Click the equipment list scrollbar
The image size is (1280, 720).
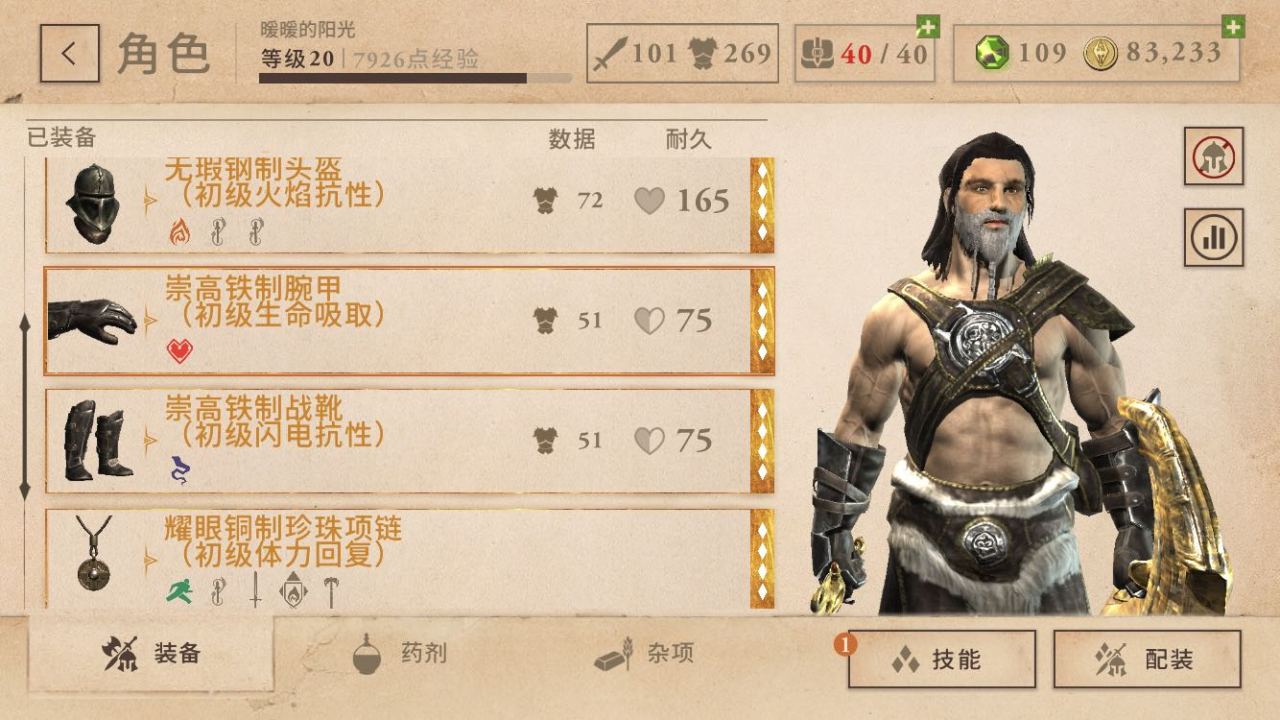tap(26, 407)
